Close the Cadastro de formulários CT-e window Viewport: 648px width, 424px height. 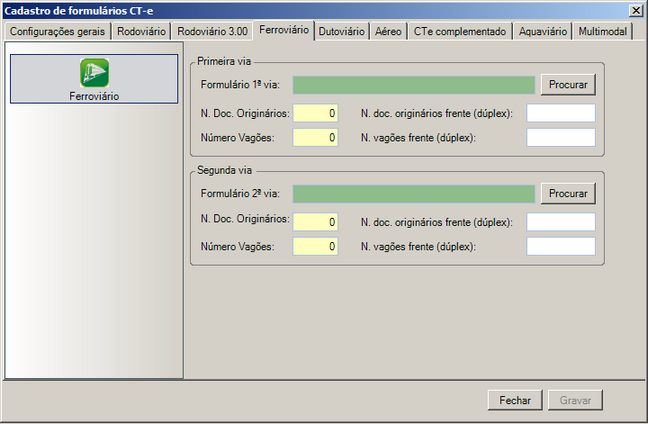coord(636,9)
